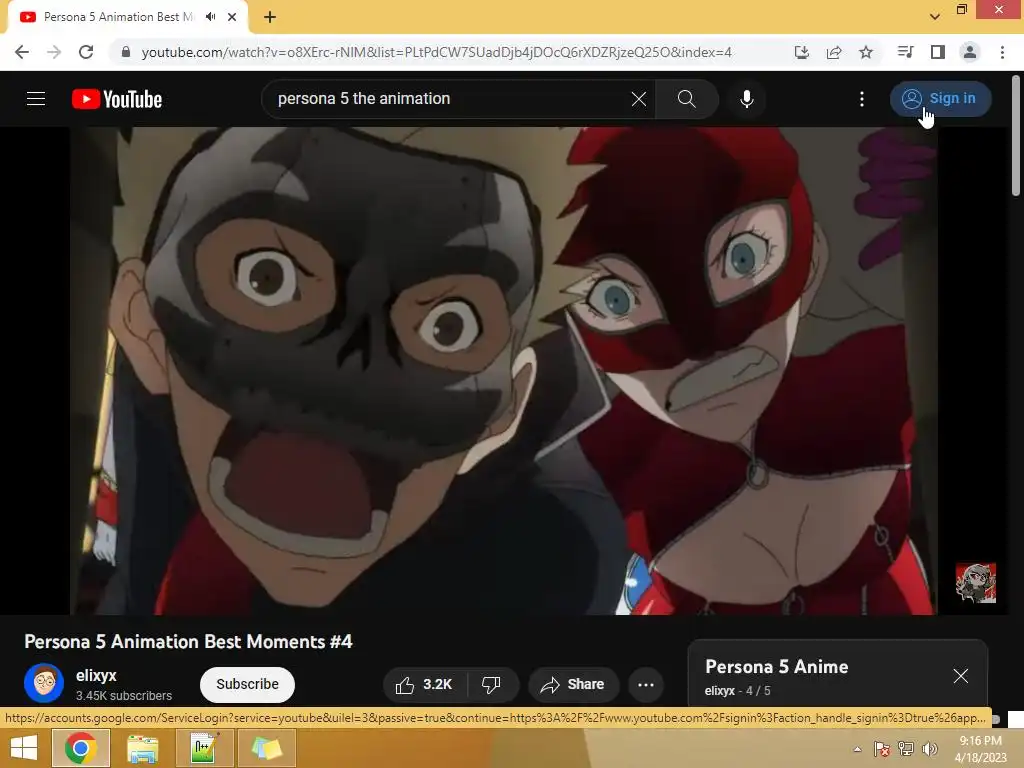1024x768 pixels.
Task: Click the taskbar clock showing 9:16 PM
Action: (x=980, y=749)
